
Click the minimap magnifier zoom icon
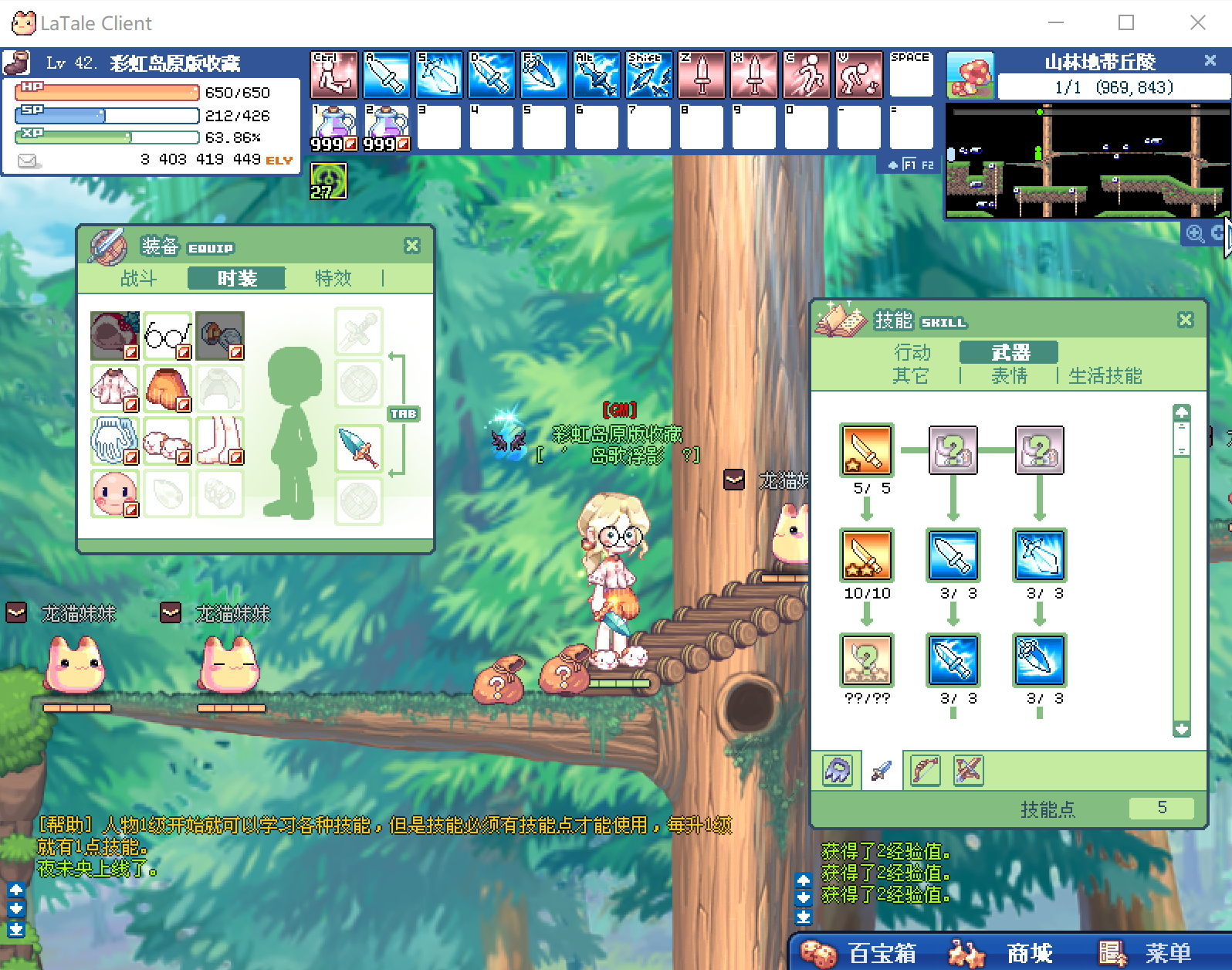click(1195, 233)
